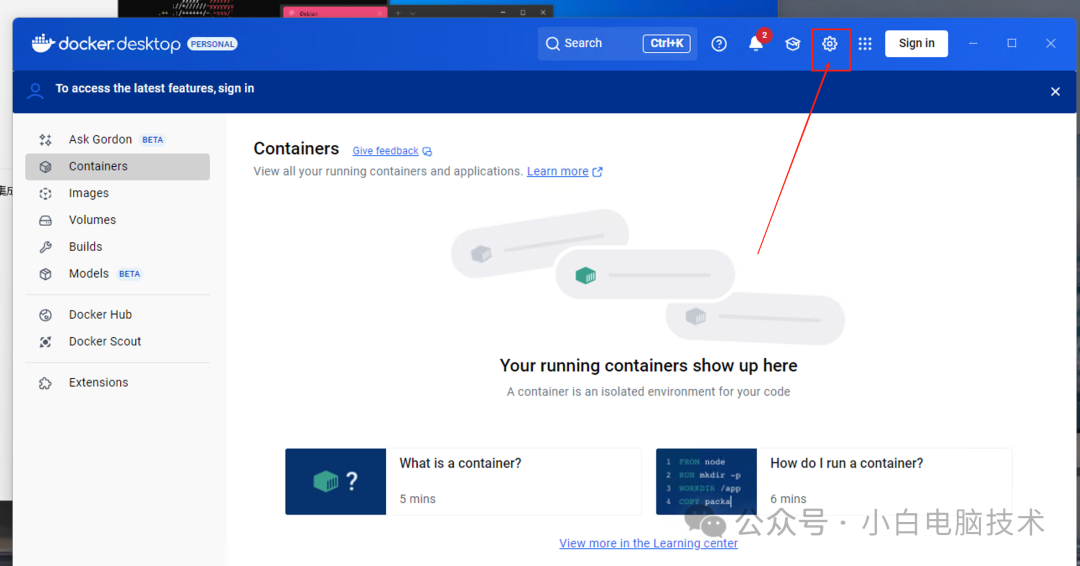Image resolution: width=1080 pixels, height=566 pixels.
Task: Click the Sign in button
Action: tap(916, 43)
